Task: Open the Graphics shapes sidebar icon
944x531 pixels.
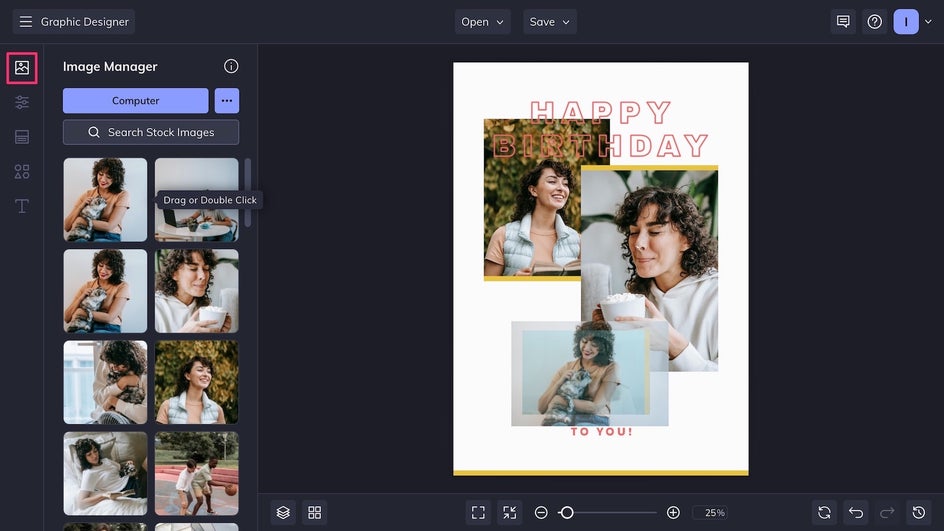Action: click(x=22, y=172)
